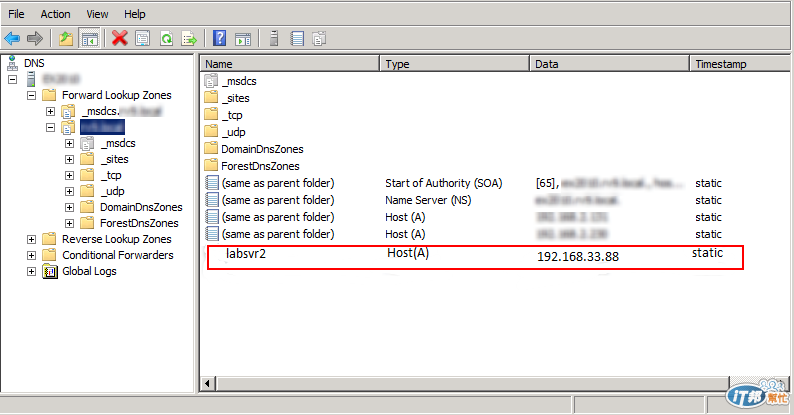
Task: Click the stacked documents icon in the toolbar
Action: pyautogui.click(x=320, y=38)
